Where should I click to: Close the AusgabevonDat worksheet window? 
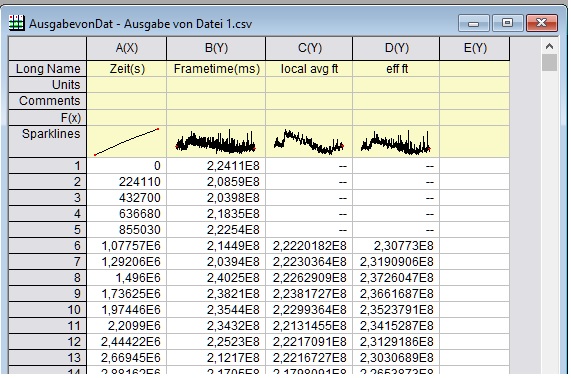542,23
